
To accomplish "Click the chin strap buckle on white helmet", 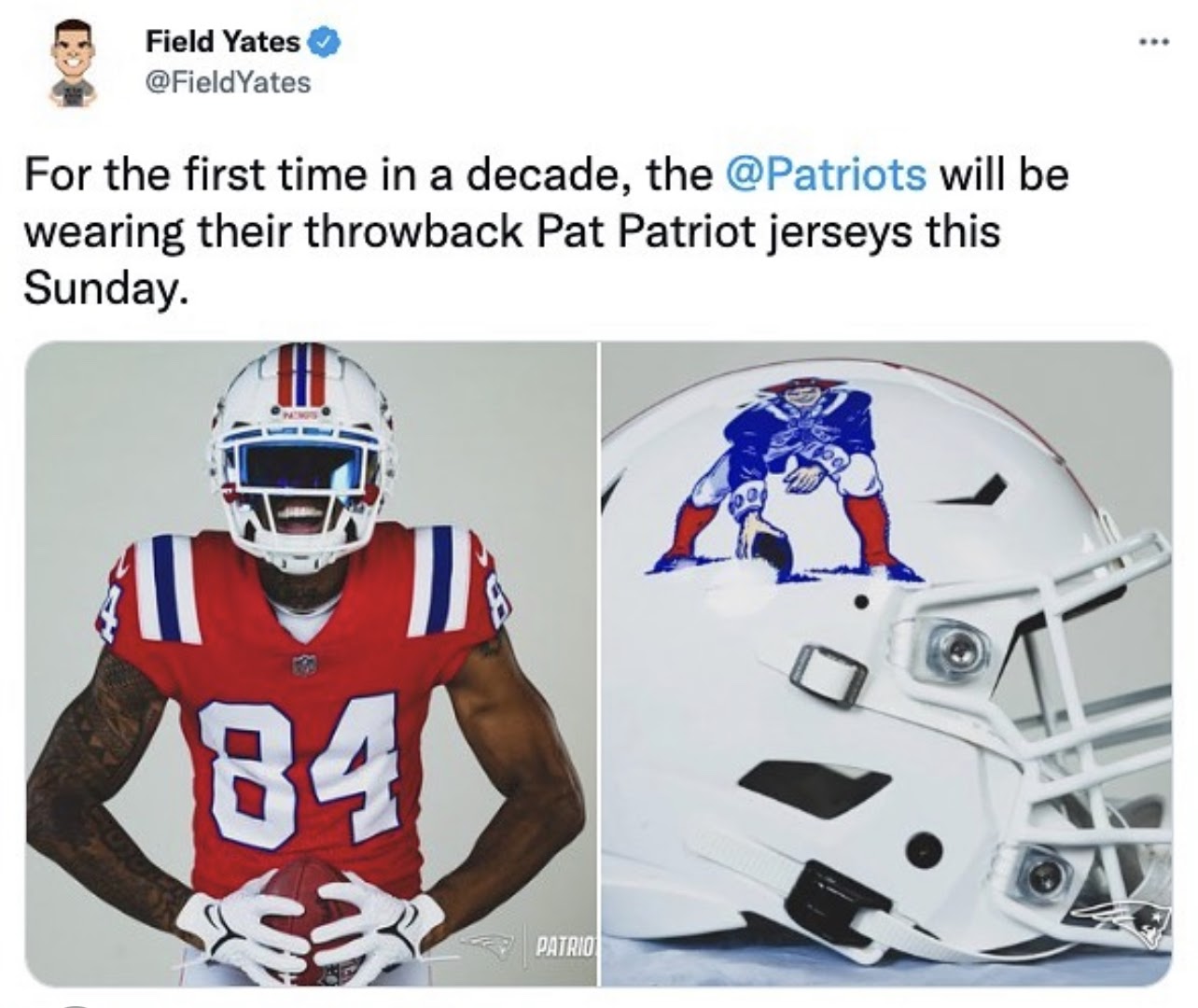I will [827, 669].
